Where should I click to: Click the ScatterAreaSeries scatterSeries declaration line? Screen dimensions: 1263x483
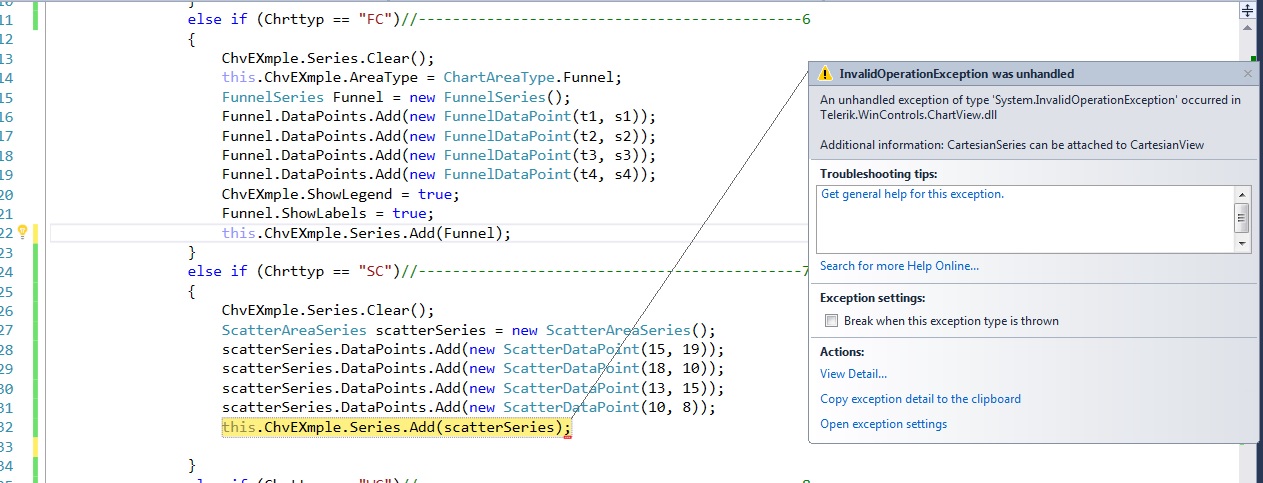(469, 330)
